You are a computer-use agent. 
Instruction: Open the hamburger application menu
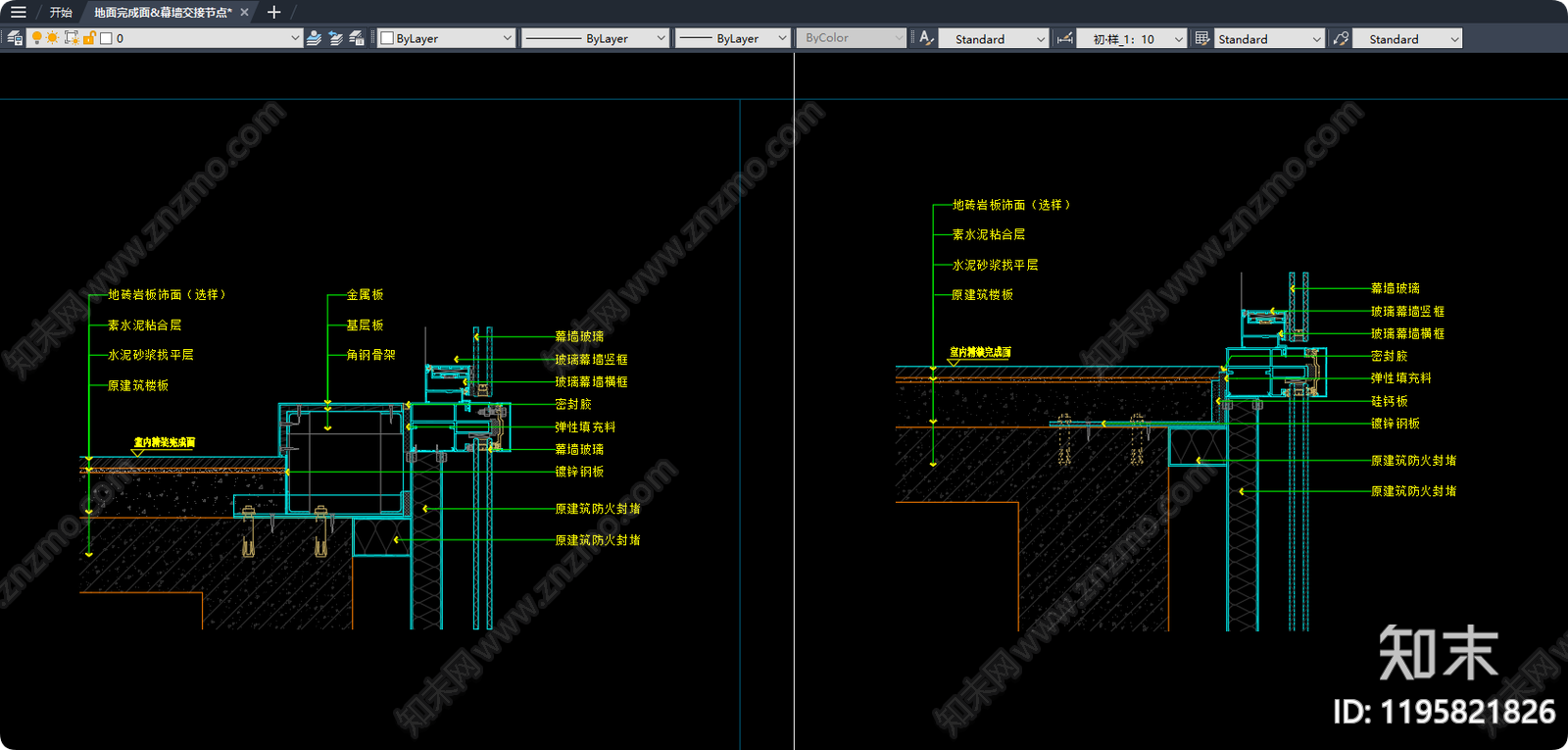[18, 12]
